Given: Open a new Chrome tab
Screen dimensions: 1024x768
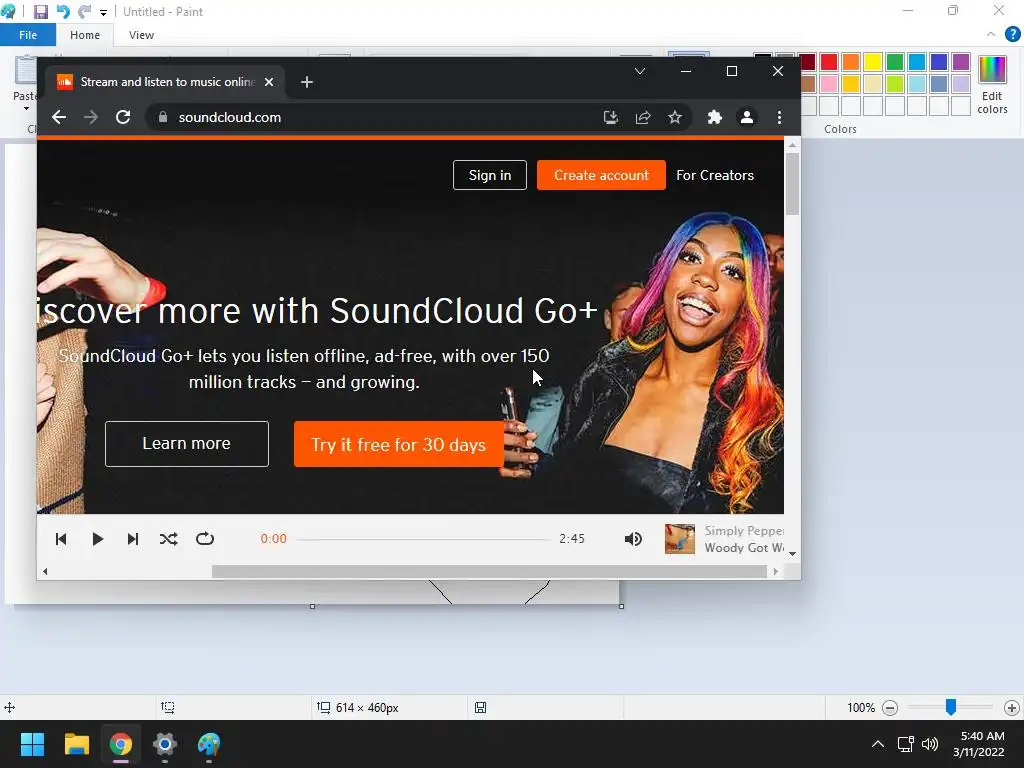Looking at the screenshot, I should point(307,82).
